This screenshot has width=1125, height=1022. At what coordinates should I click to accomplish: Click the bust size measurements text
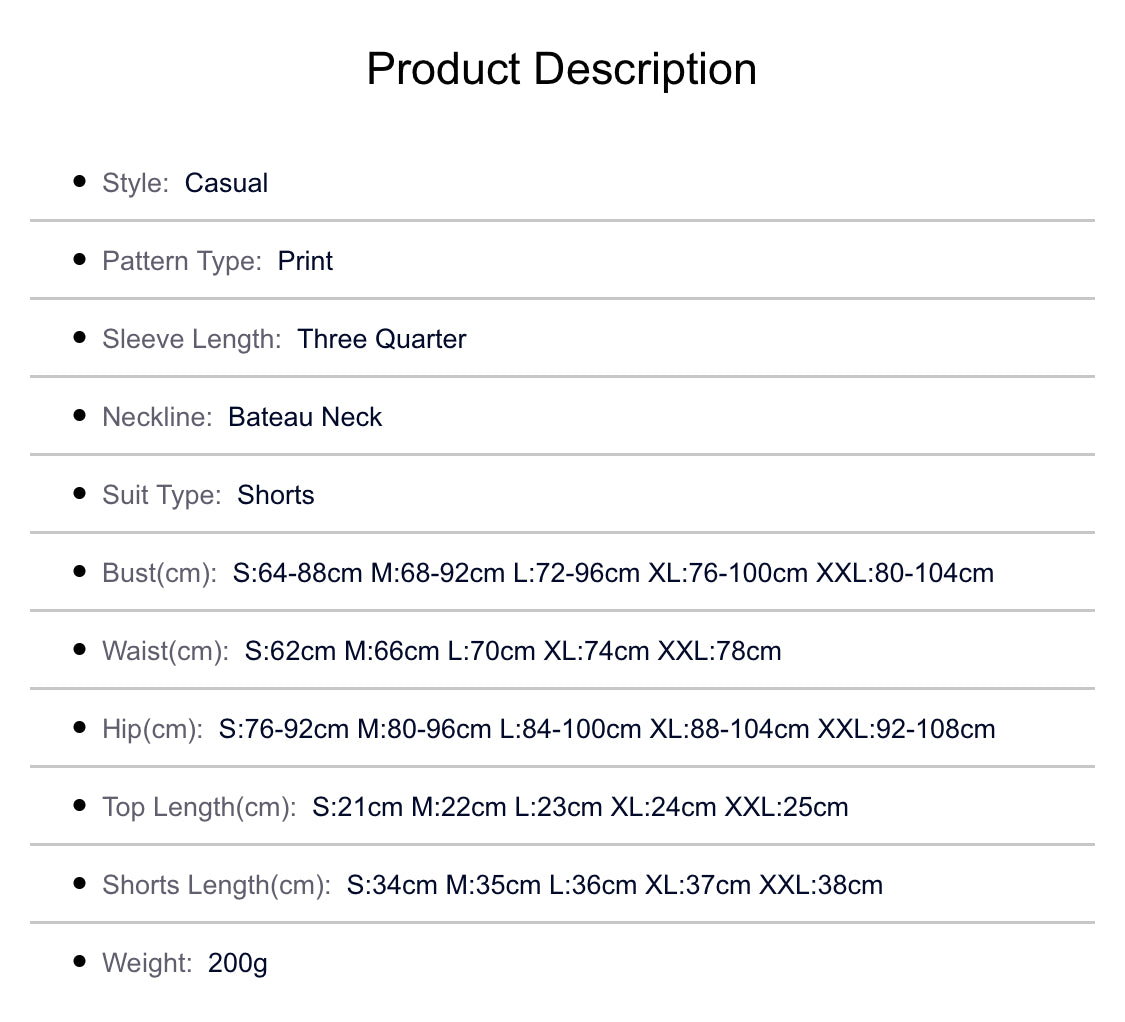[x=613, y=573]
